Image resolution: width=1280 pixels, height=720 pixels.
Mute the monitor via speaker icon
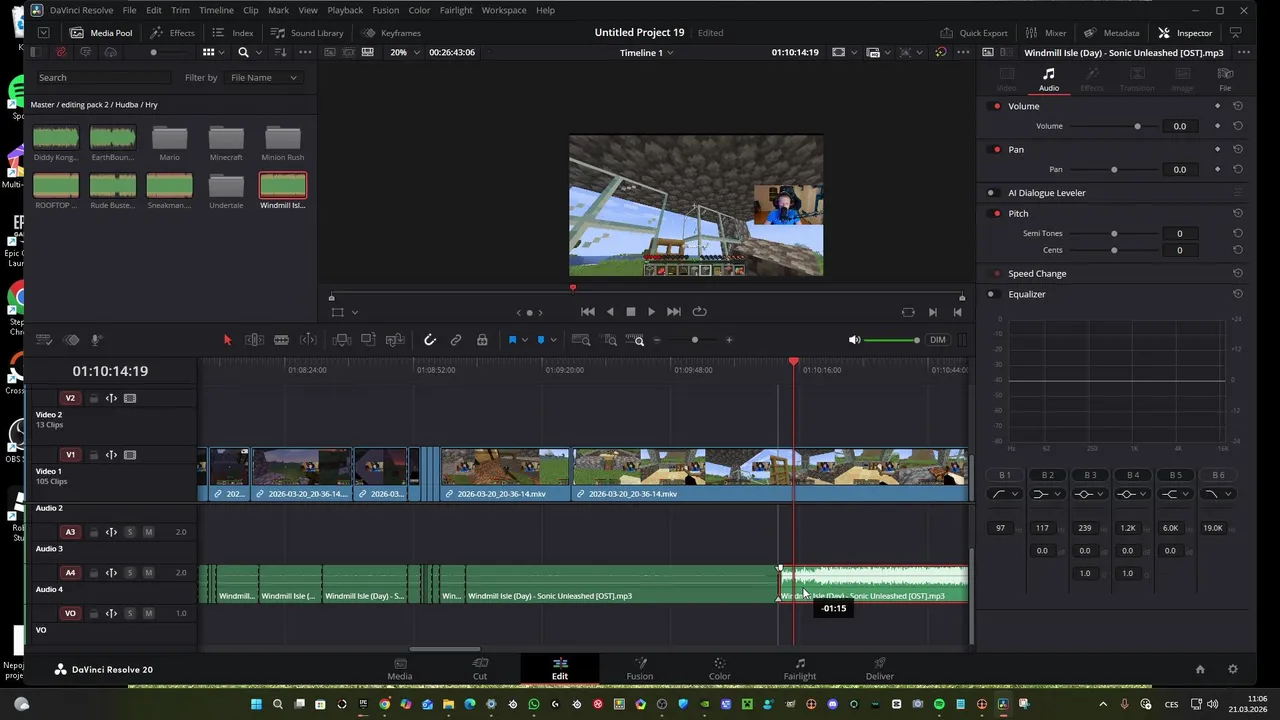(x=854, y=340)
